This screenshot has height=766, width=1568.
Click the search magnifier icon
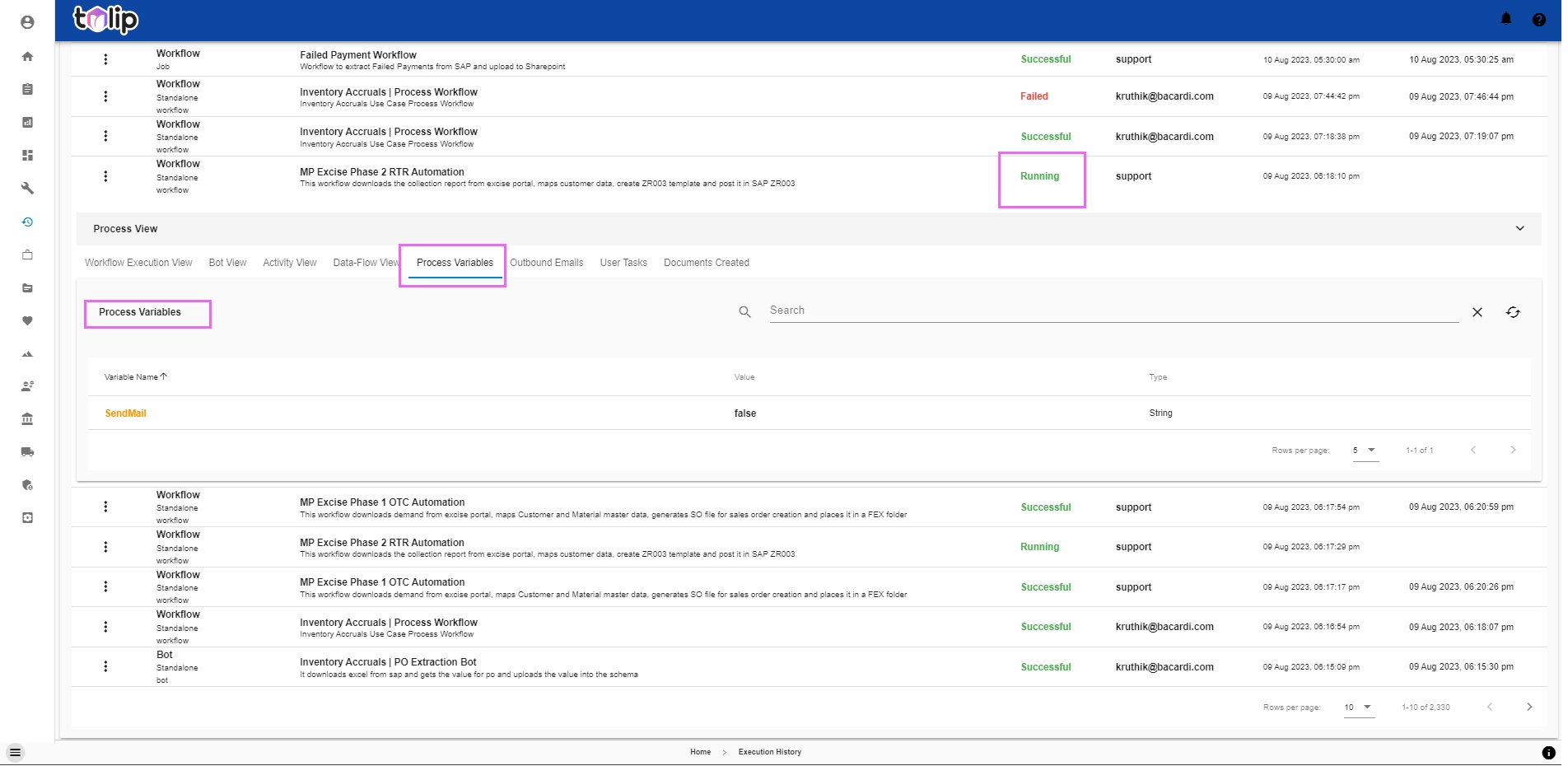(x=744, y=312)
